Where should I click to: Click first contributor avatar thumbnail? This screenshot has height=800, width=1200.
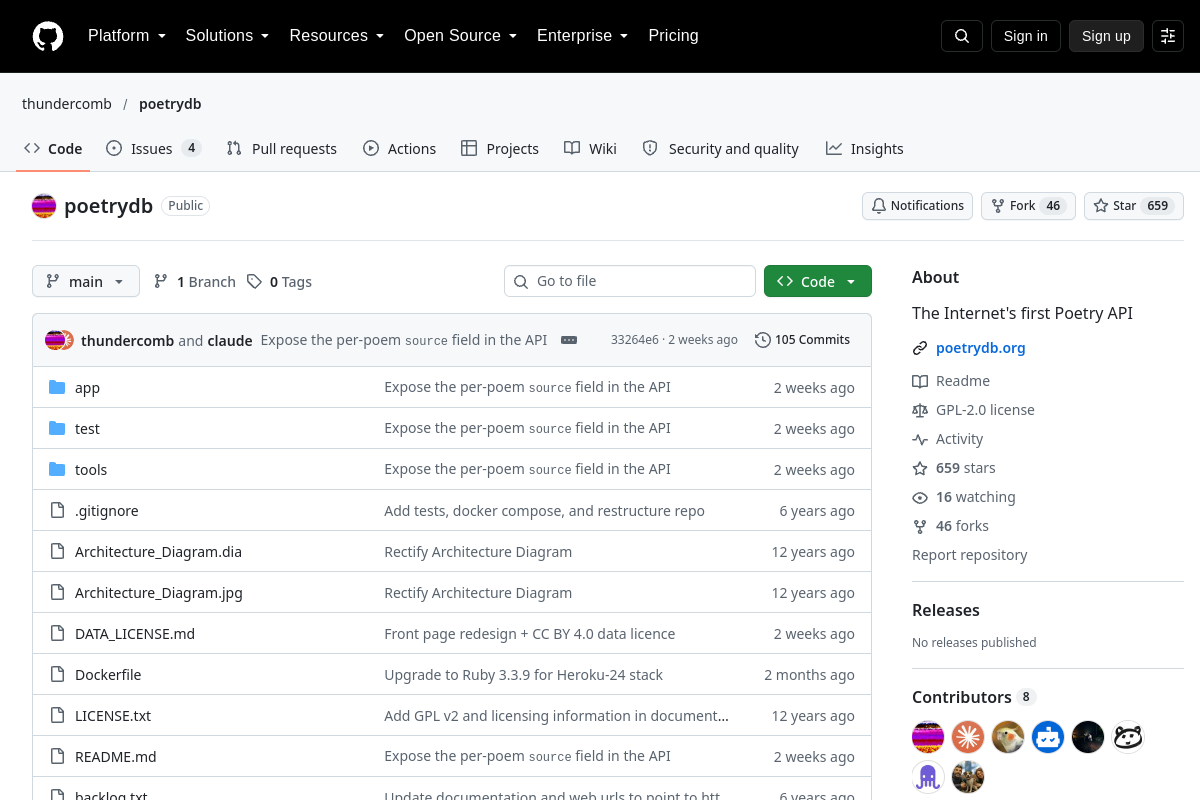pyautogui.click(x=928, y=737)
